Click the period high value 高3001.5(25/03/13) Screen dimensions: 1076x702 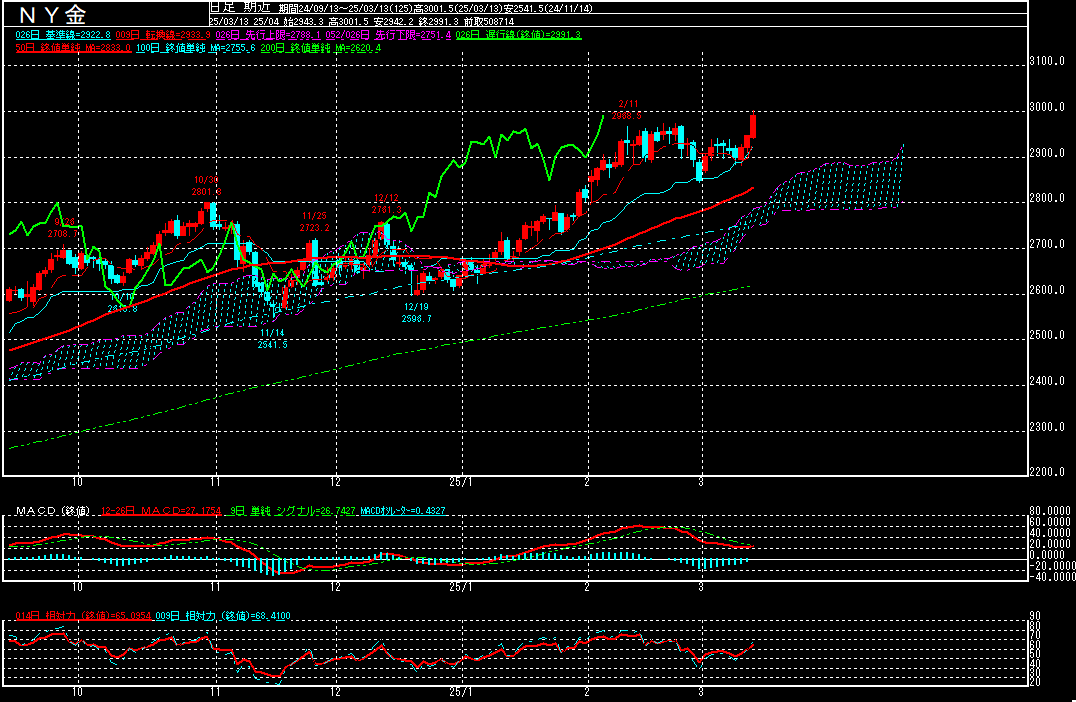pyautogui.click(x=459, y=9)
